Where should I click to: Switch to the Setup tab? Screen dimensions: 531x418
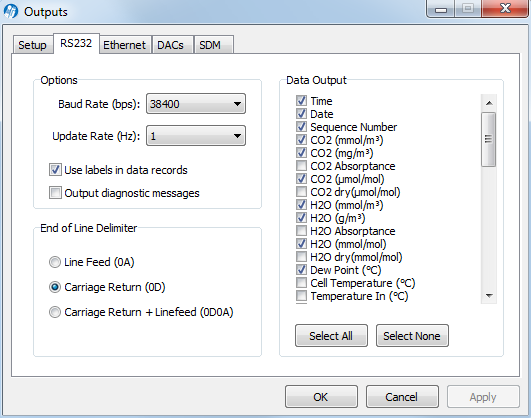(x=33, y=45)
